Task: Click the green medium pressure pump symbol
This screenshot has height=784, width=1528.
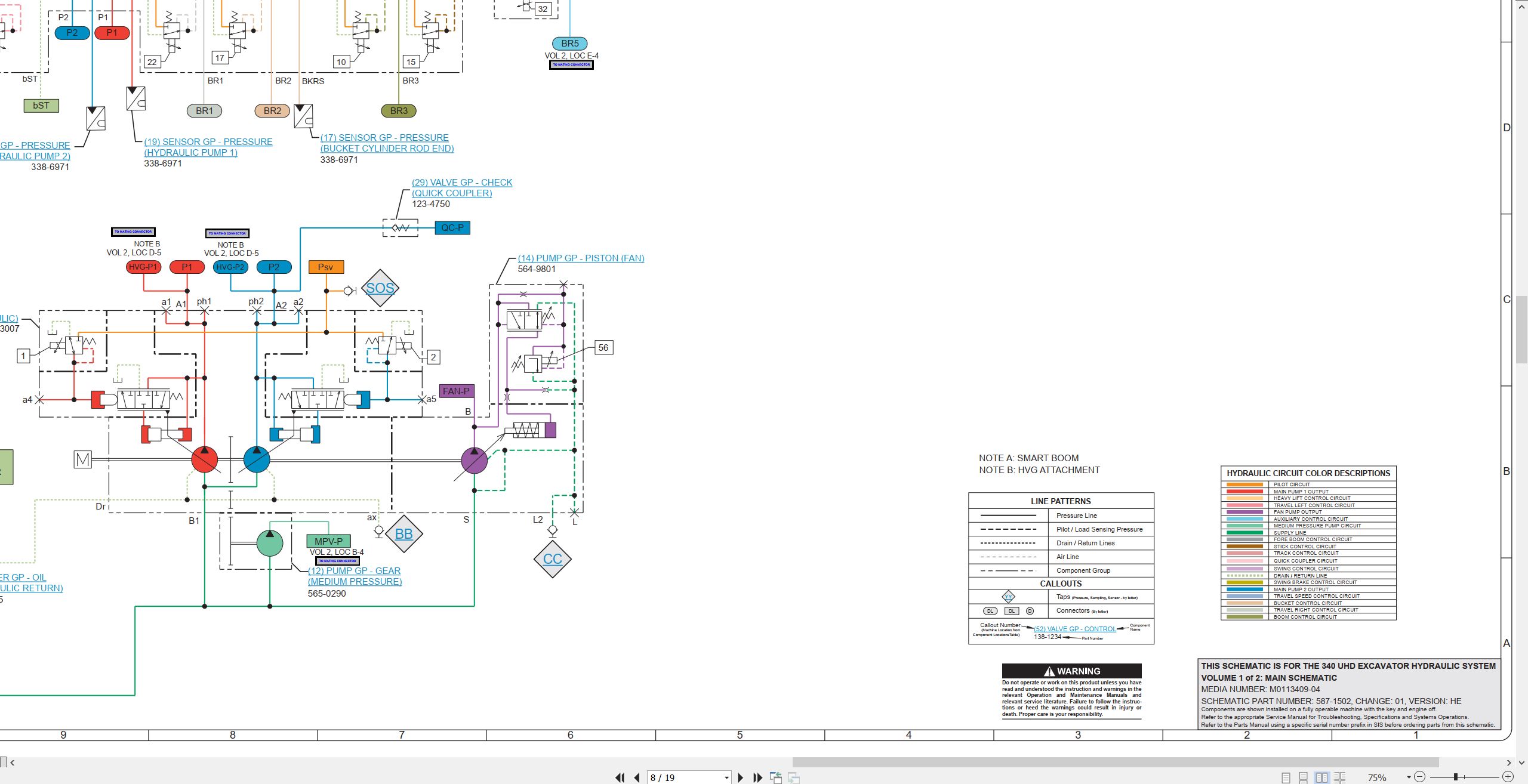Action: tap(270, 543)
